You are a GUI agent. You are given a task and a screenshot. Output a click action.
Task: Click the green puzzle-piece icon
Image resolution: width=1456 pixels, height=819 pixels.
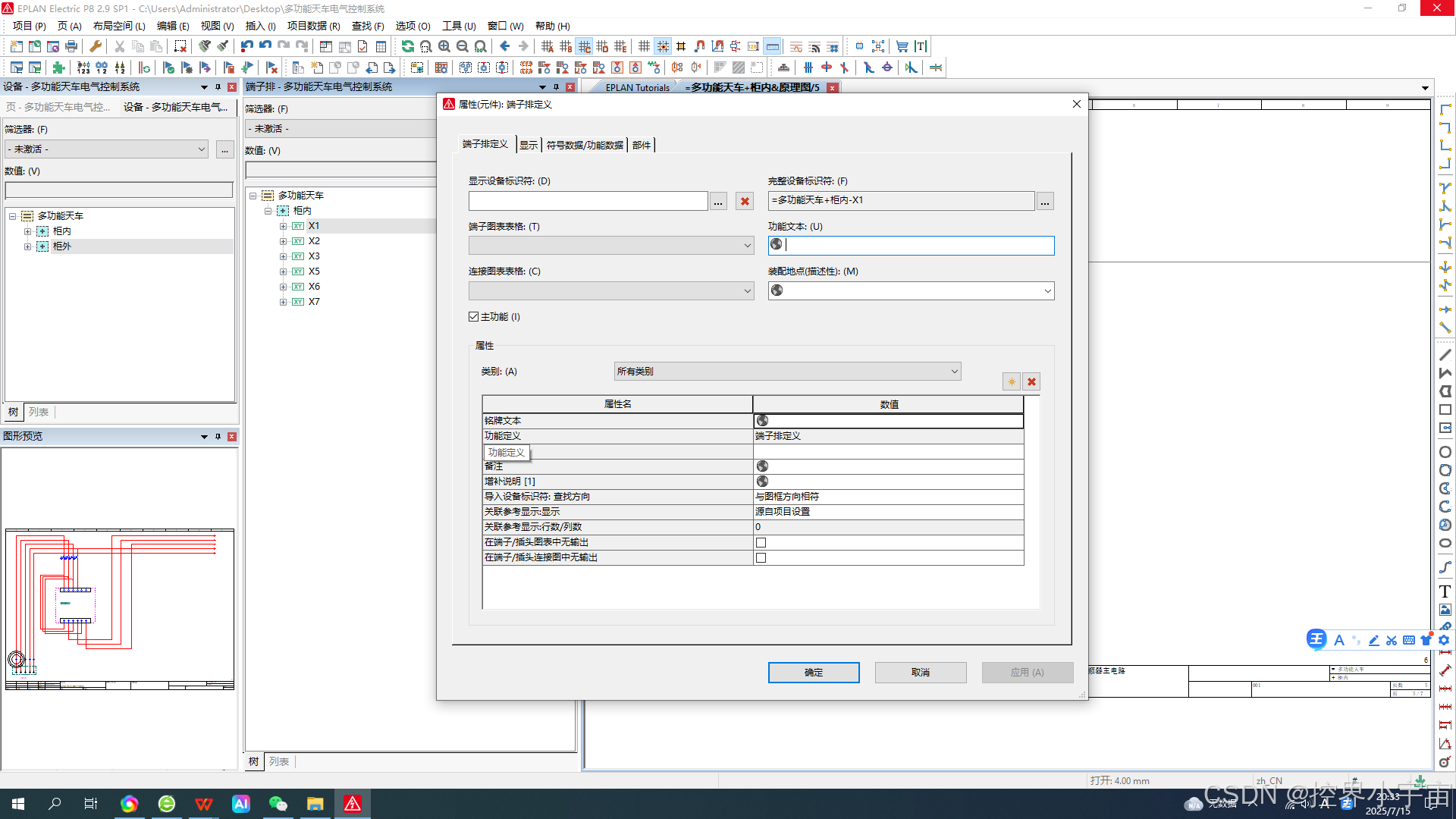pos(59,68)
